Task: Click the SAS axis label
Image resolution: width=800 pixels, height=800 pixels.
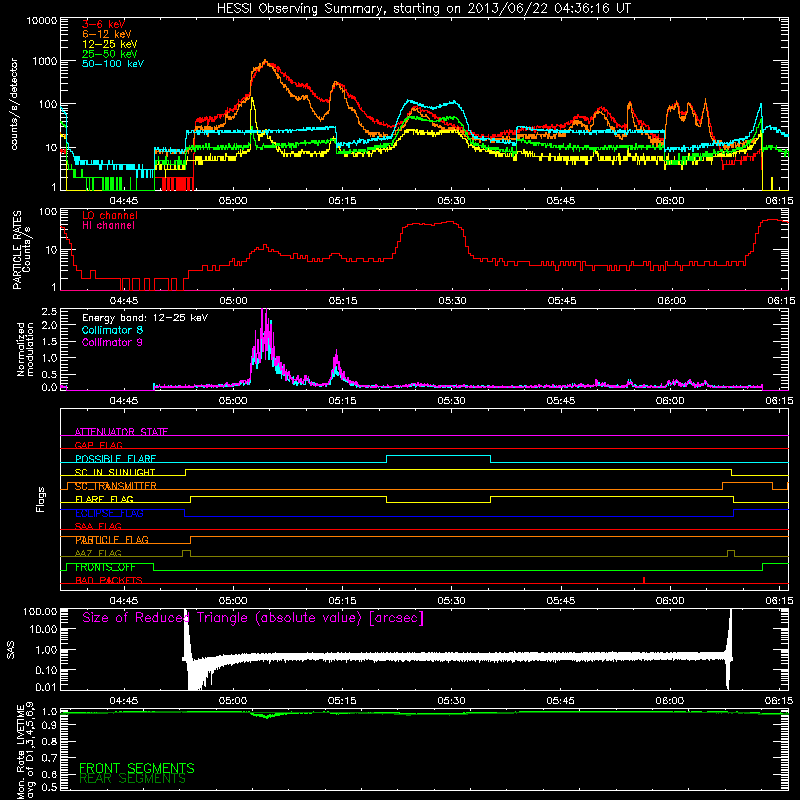Action: 11,649
